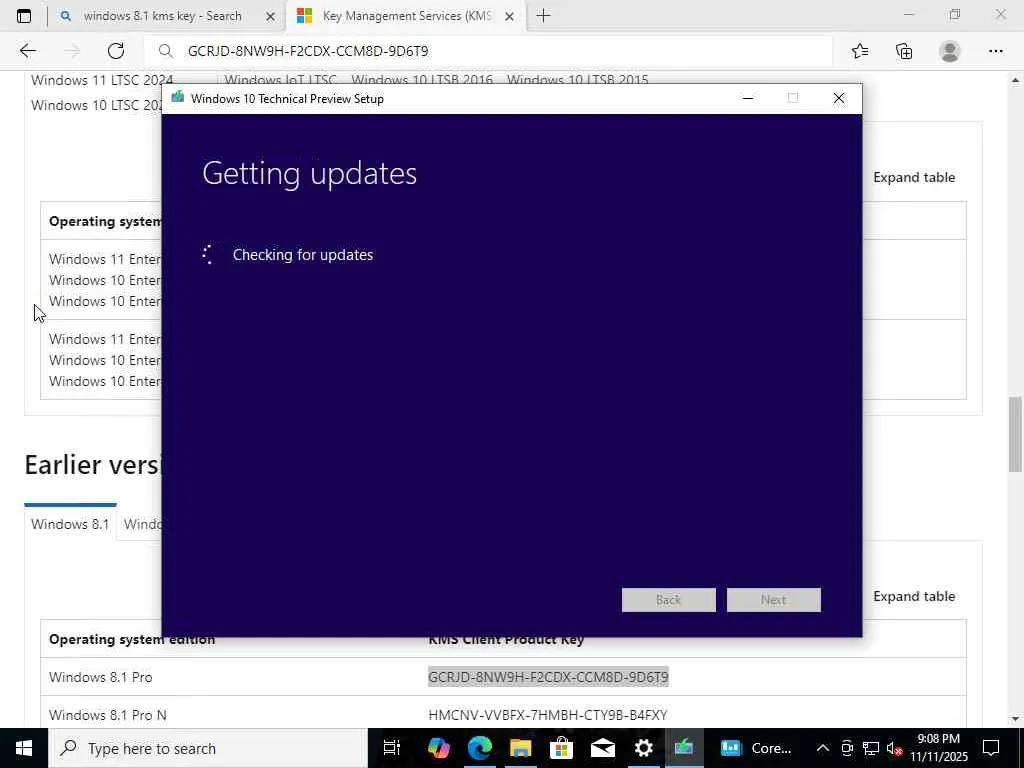1024x768 pixels.
Task: Select the Key Management Services tab
Action: (406, 16)
